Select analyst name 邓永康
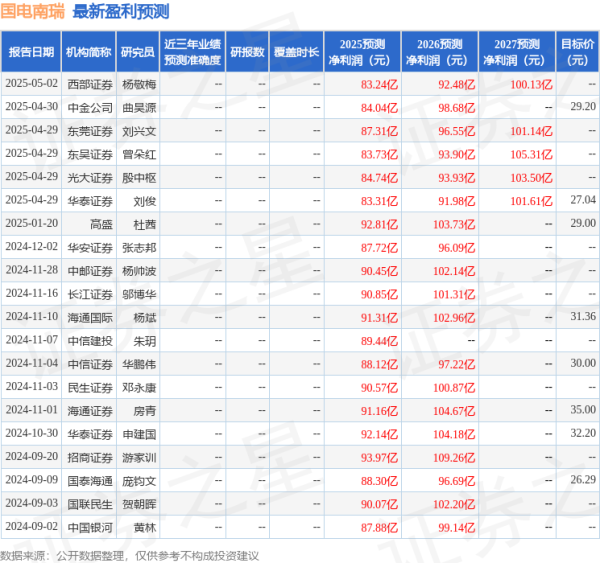The image size is (600, 563). click(139, 388)
